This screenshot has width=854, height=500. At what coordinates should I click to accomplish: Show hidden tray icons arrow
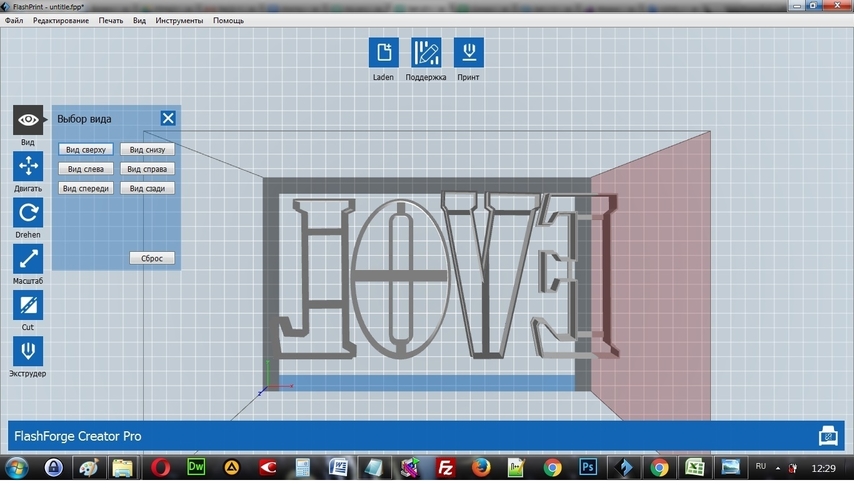pos(778,468)
